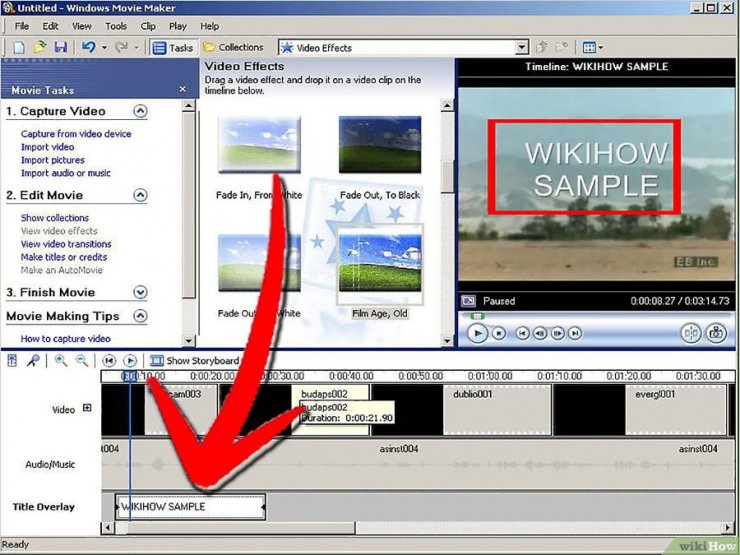Toggle the Tasks pane button

tap(173, 48)
